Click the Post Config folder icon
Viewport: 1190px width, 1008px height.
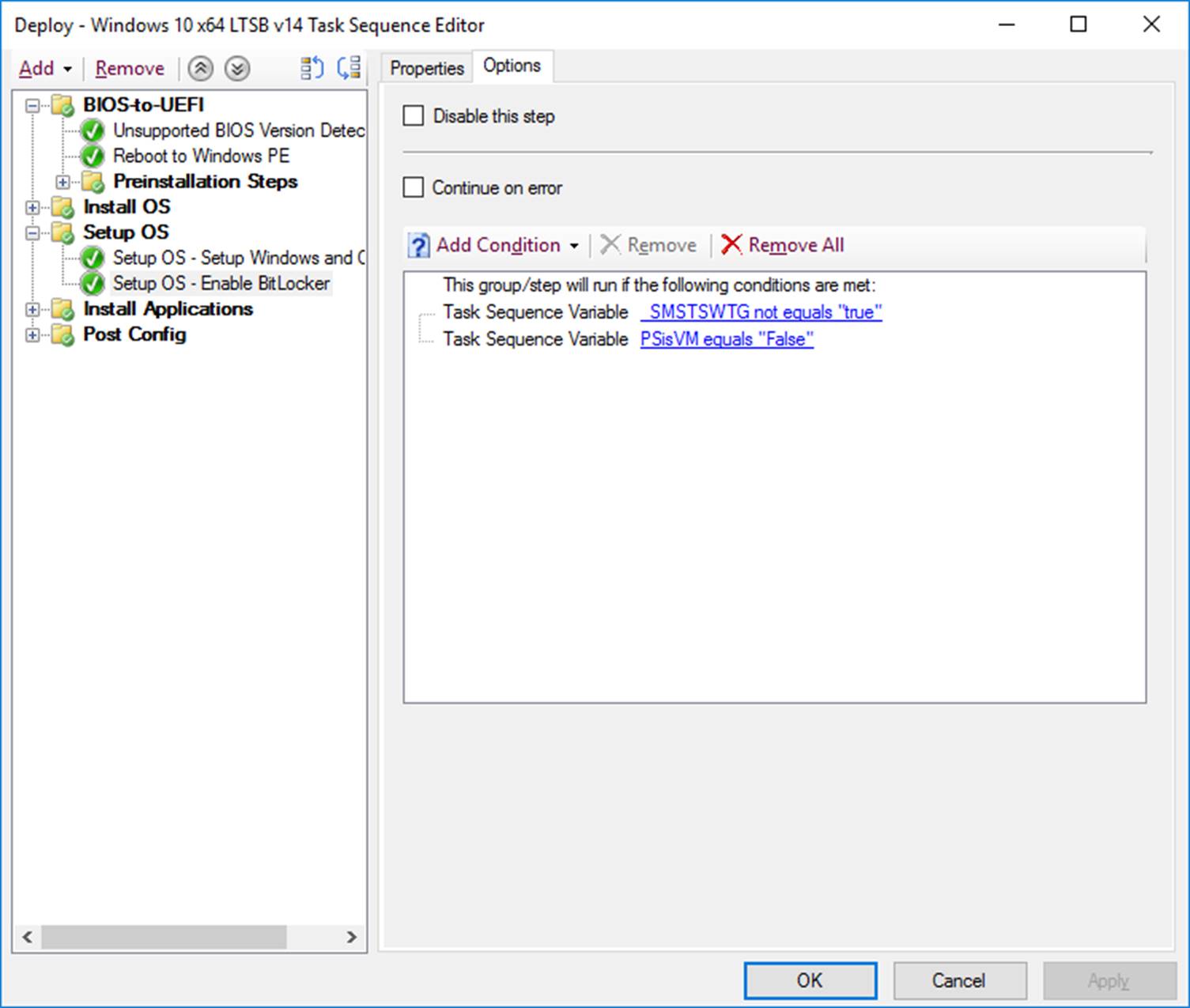pyautogui.click(x=63, y=334)
